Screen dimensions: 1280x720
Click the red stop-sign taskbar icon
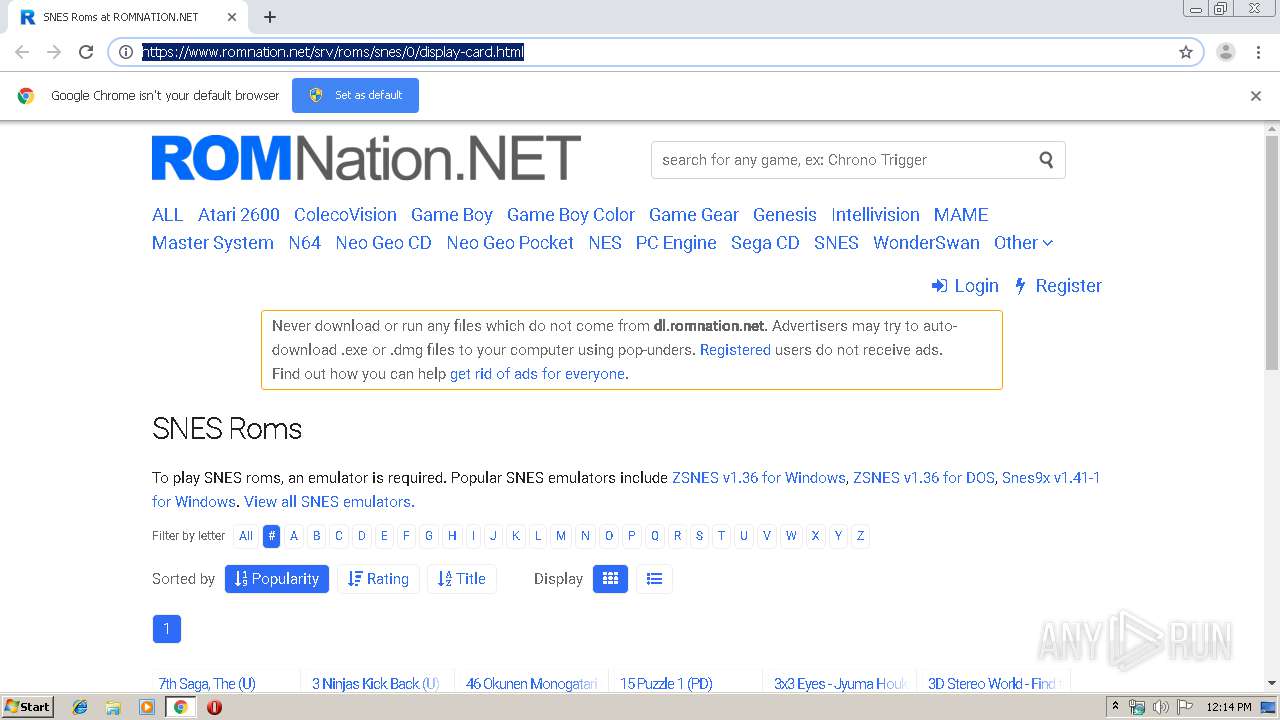[214, 707]
